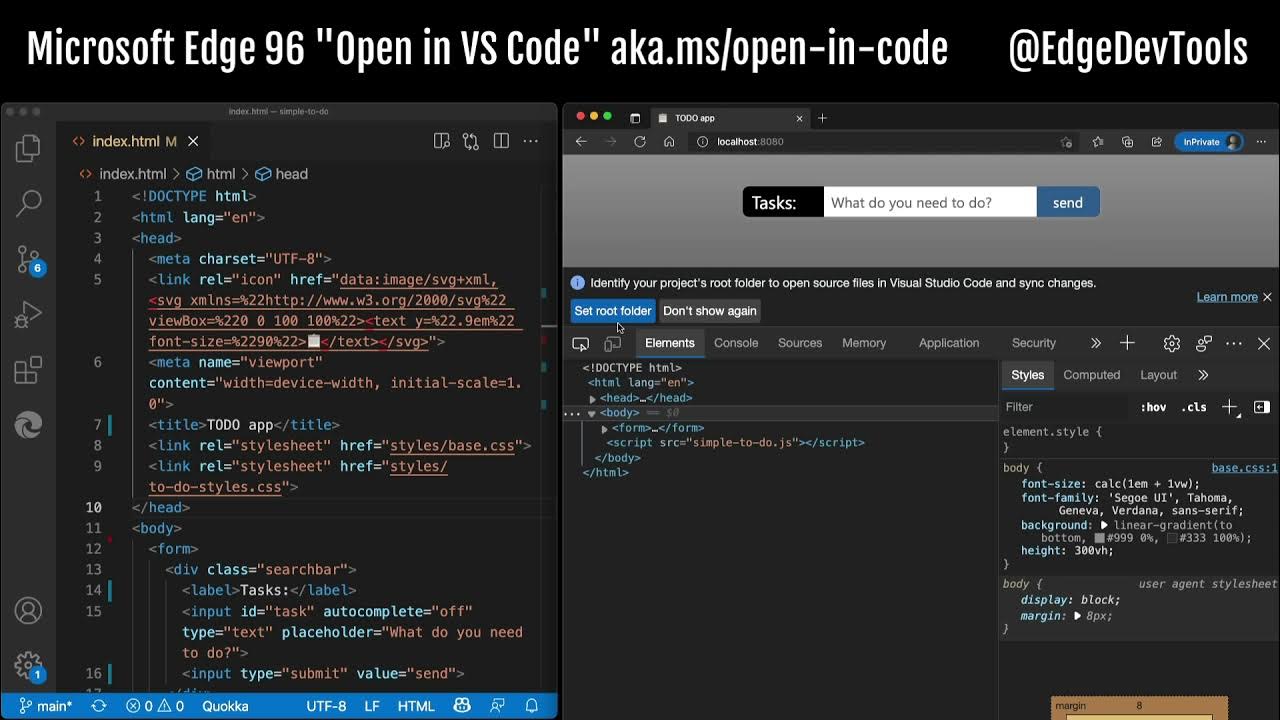Toggle :hov element state panel
This screenshot has width=1280, height=720.
1153,407
